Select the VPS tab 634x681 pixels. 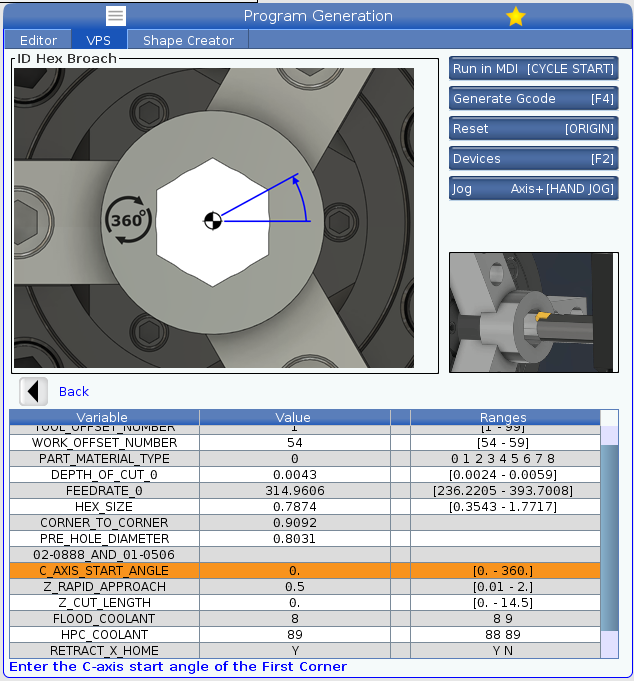coord(99,40)
